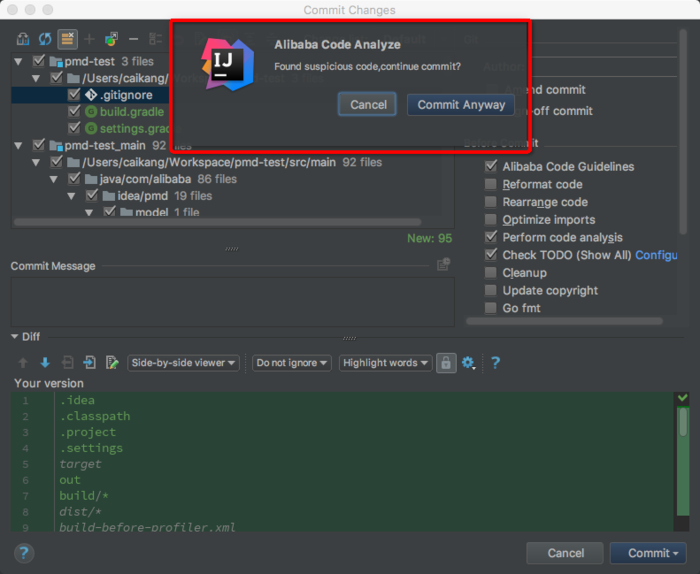700x574 pixels.
Task: Click the Show Diff toolbar icon
Action: 23,39
